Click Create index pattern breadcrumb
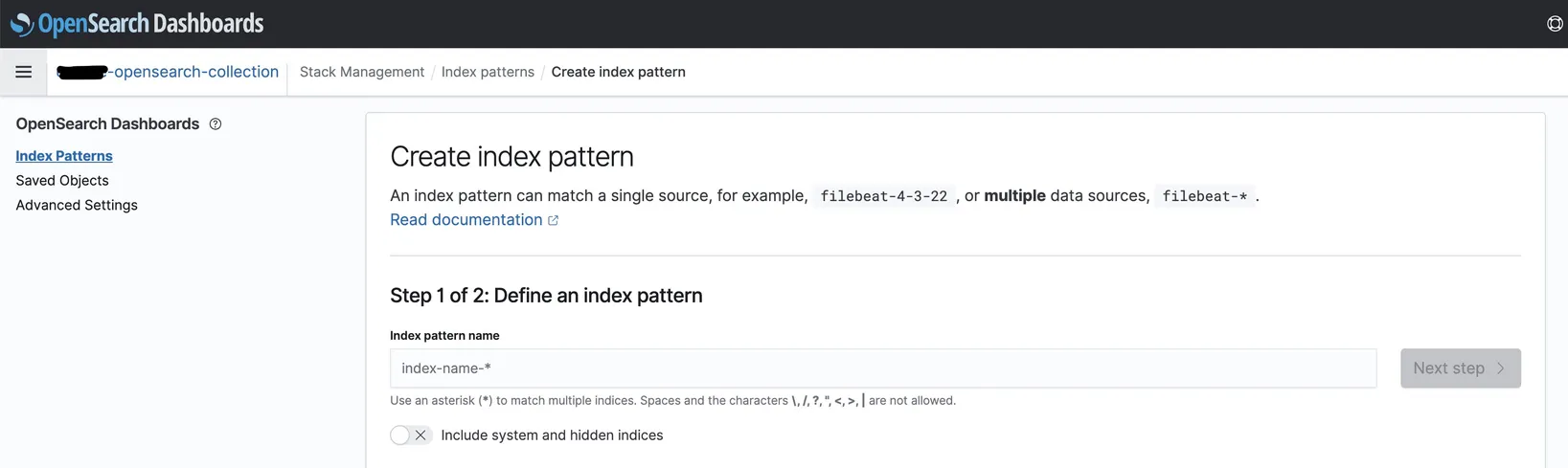 pyautogui.click(x=619, y=72)
